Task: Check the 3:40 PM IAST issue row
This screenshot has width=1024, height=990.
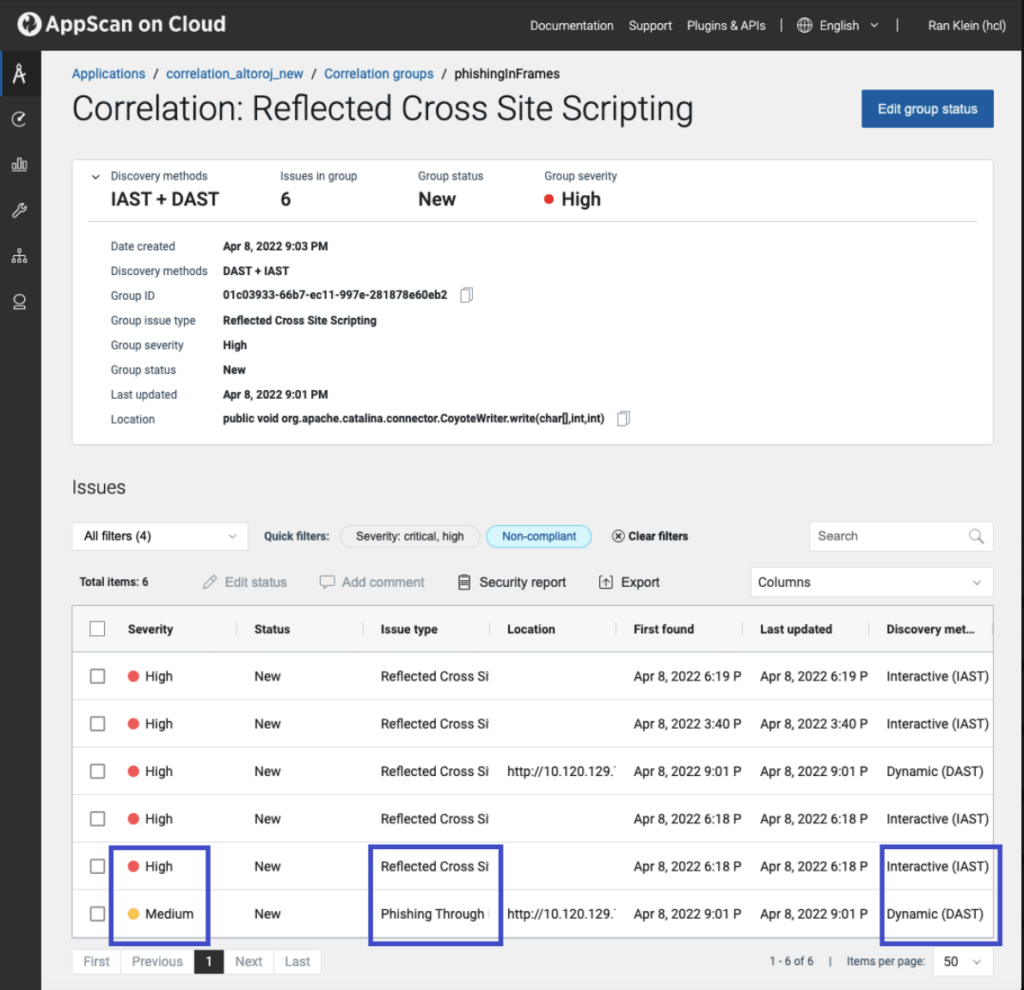Action: tap(97, 724)
